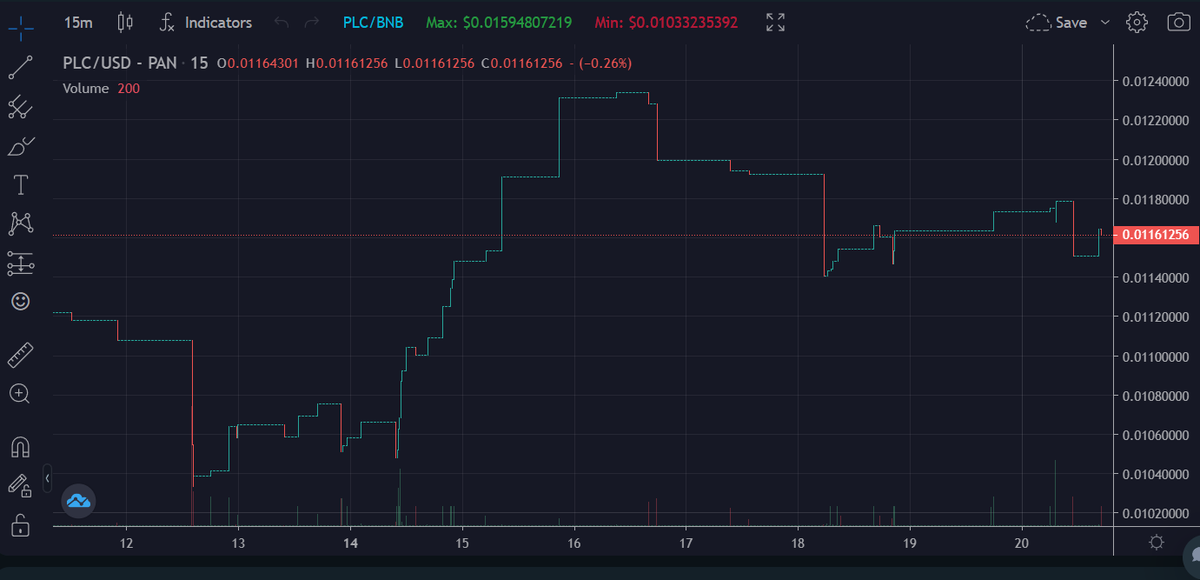1200x580 pixels.
Task: Open the chart settings gear
Action: point(1137,22)
